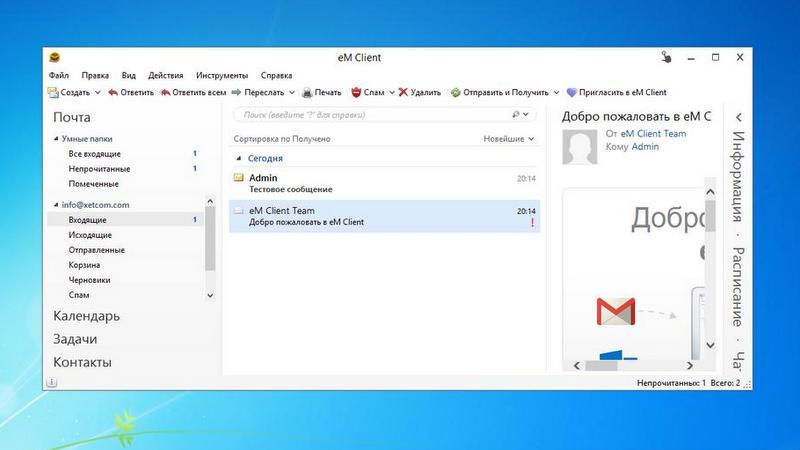The width and height of the screenshot is (800, 450).
Task: Click the sort by Received header
Action: (282, 139)
